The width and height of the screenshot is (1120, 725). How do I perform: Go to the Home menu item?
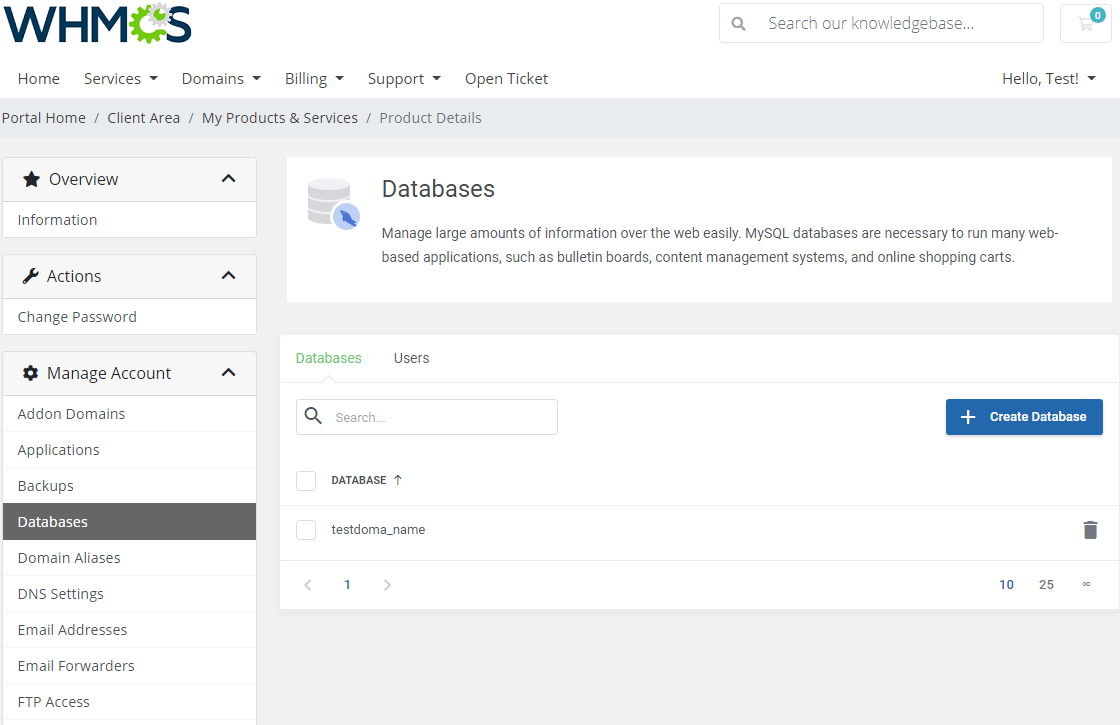39,79
